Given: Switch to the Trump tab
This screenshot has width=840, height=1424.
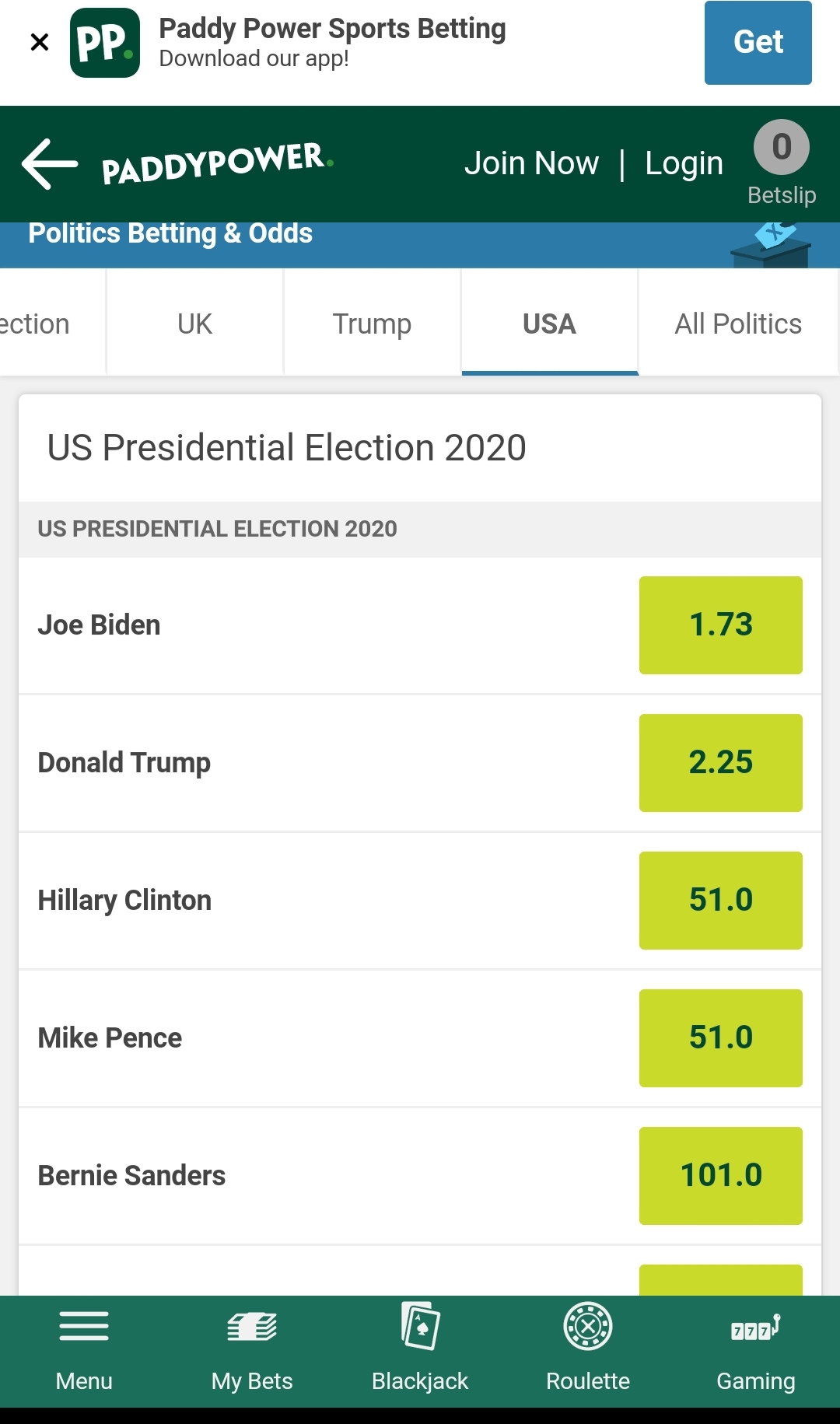Looking at the screenshot, I should (372, 324).
